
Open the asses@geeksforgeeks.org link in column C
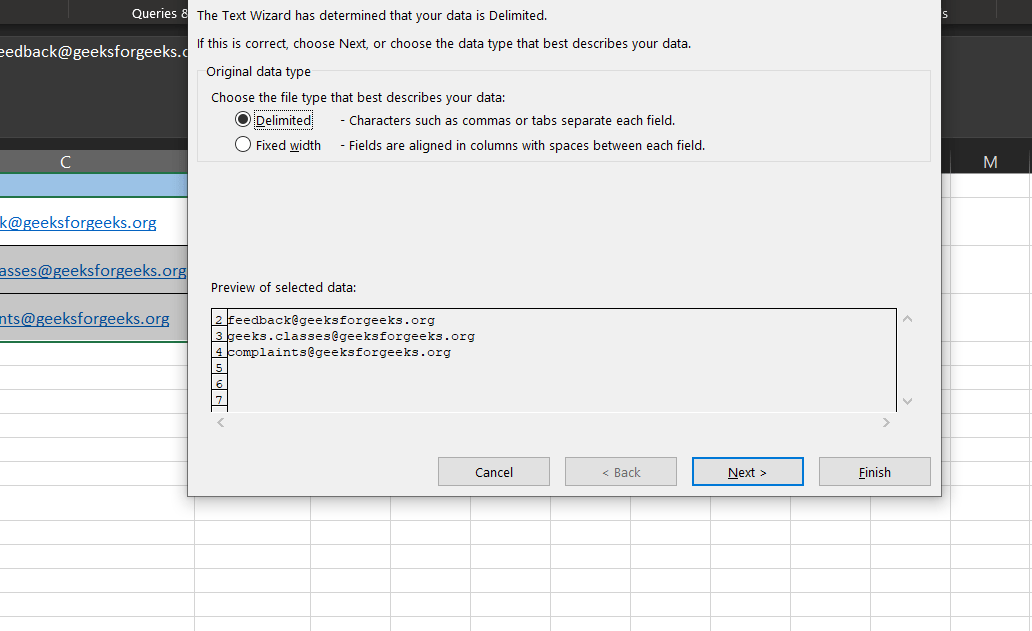pyautogui.click(x=93, y=270)
